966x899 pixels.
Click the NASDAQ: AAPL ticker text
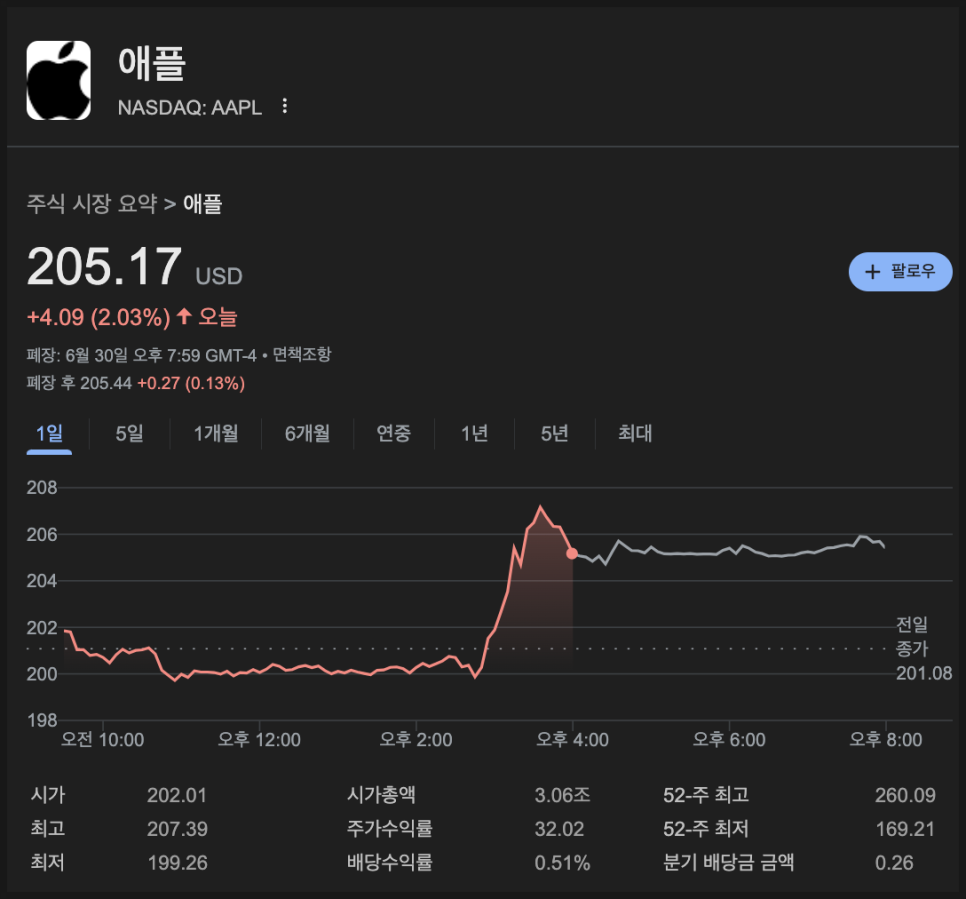pyautogui.click(x=190, y=107)
